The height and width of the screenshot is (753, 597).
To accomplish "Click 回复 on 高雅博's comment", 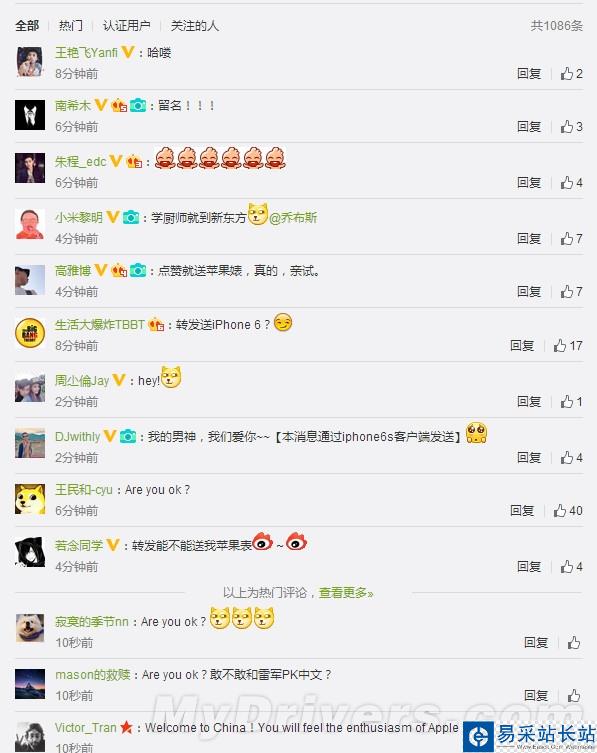I will [x=529, y=291].
